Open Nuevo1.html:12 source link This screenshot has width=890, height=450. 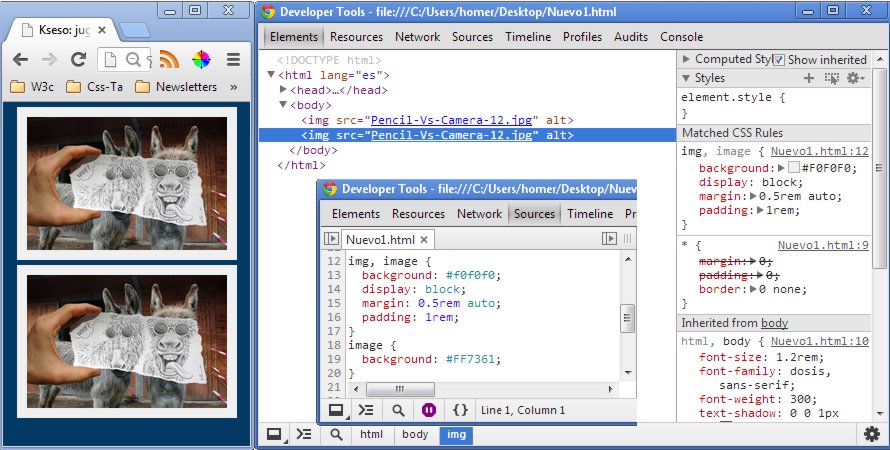click(820, 152)
